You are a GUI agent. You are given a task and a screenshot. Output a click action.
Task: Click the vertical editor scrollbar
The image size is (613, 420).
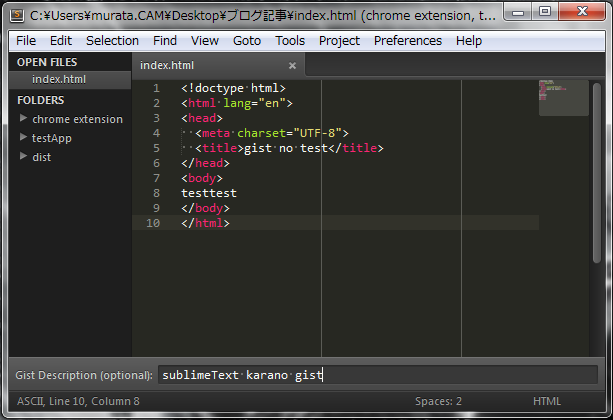pos(596,172)
